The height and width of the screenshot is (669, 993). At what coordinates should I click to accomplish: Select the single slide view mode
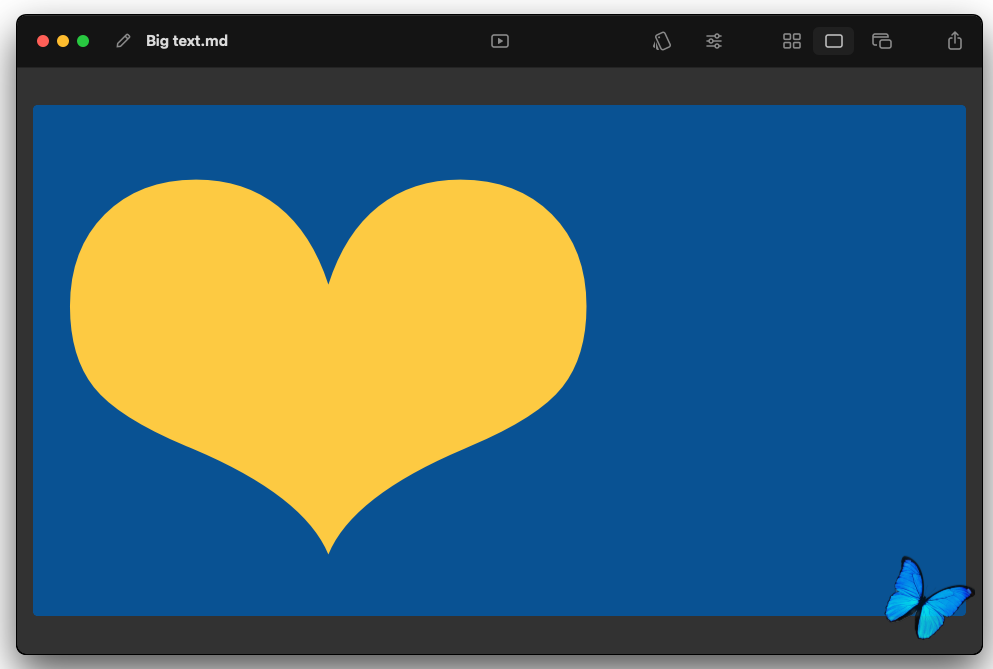point(834,41)
